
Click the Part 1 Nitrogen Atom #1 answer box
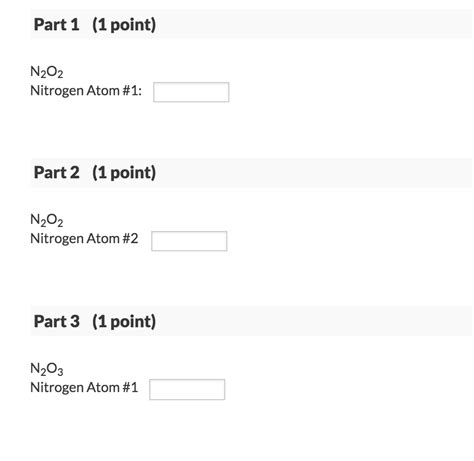coord(191,92)
